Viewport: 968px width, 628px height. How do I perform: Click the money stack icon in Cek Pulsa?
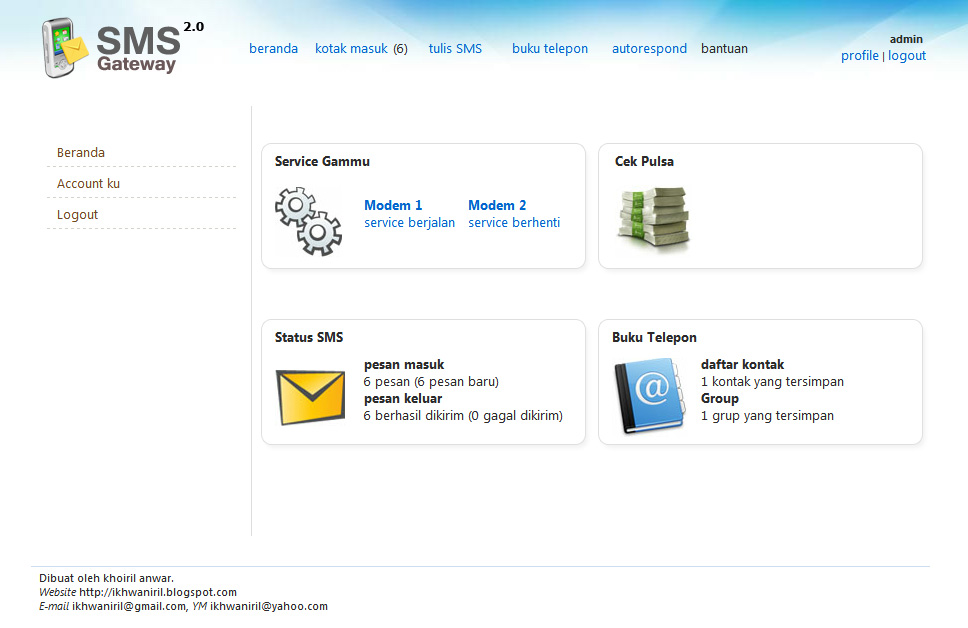click(653, 219)
